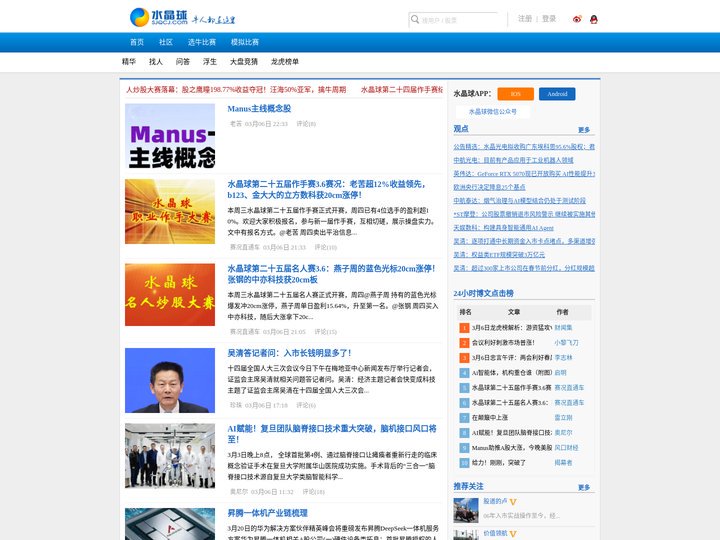Open the AI赋能 复旦团队脑脊接口 article title
720x540 pixels.
(x=332, y=434)
